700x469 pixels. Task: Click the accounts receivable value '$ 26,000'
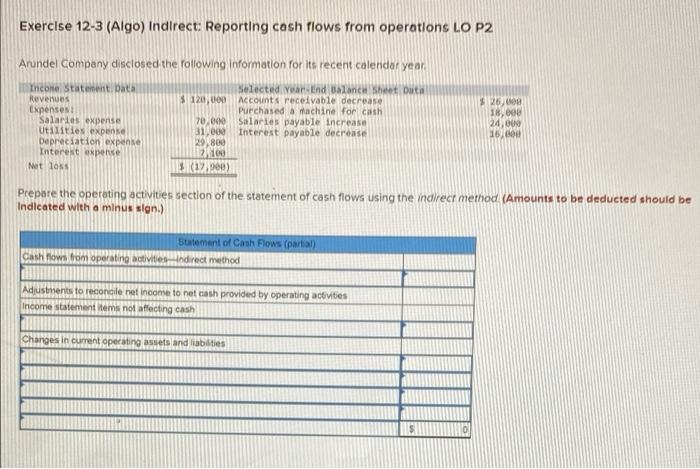point(500,102)
